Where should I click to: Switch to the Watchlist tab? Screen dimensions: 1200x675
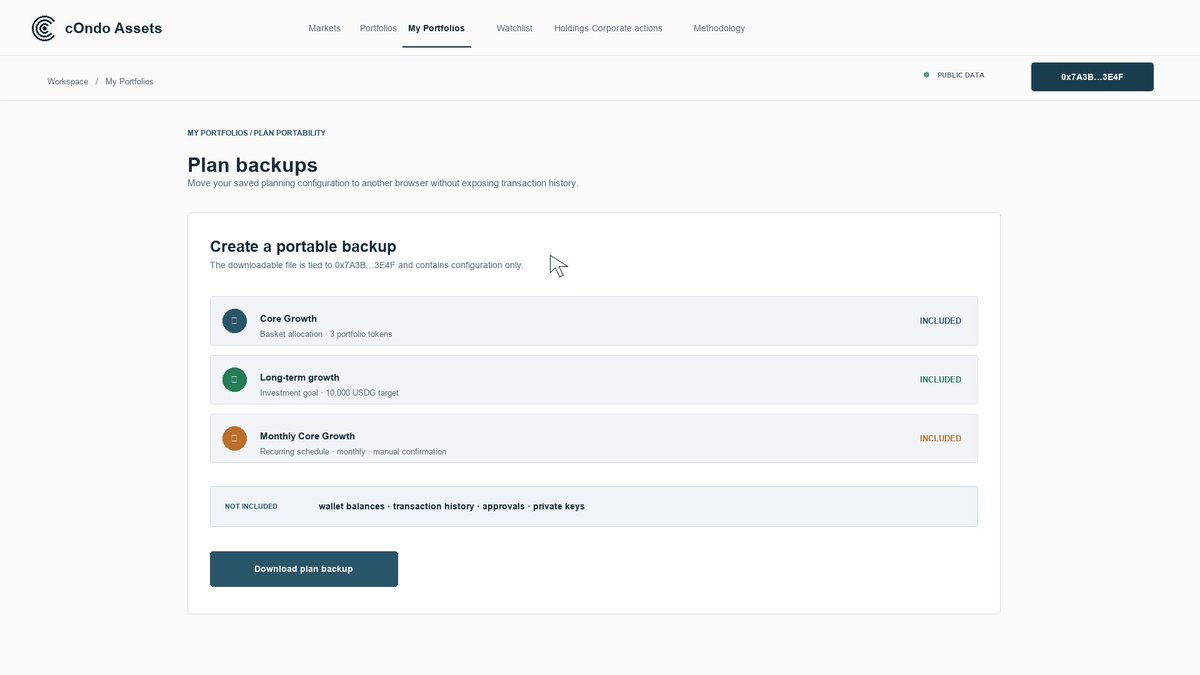(x=513, y=28)
